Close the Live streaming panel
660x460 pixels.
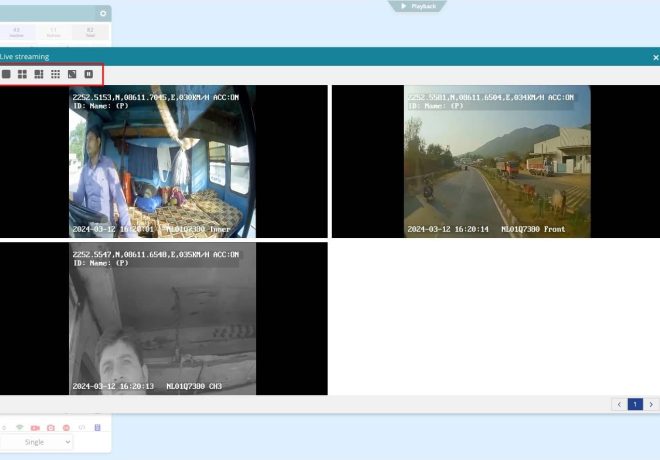[655, 57]
